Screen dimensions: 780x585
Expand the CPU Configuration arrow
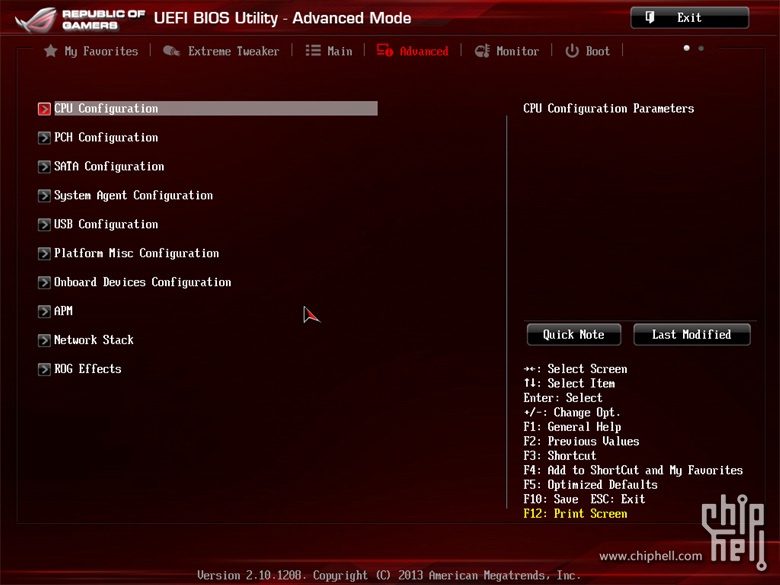point(44,108)
